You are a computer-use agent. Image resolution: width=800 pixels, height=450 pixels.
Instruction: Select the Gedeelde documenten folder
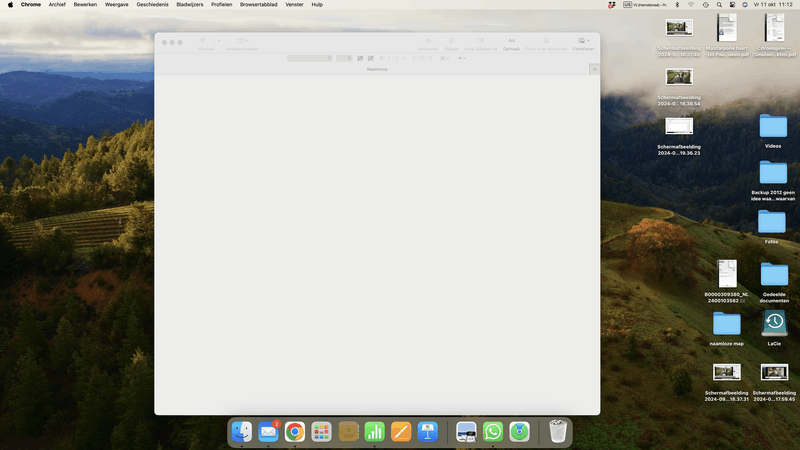tap(774, 274)
